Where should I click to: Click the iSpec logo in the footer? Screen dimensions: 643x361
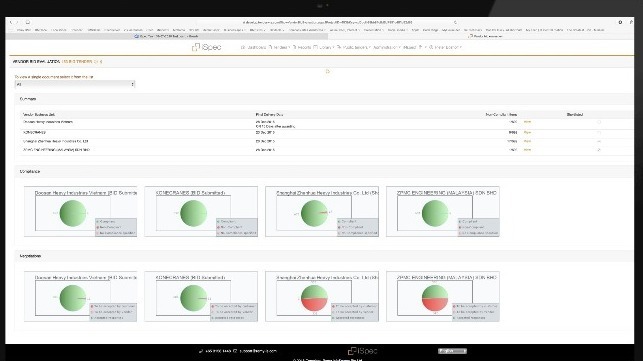tap(362, 351)
